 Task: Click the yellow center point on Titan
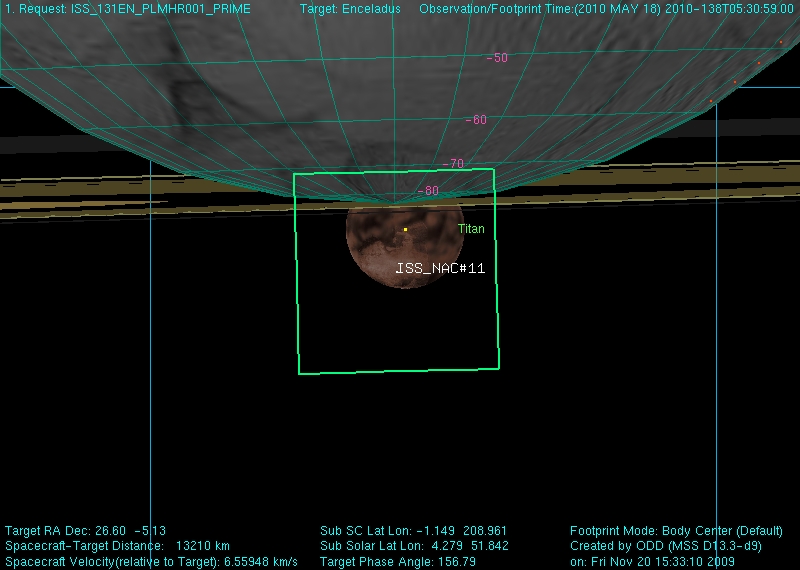pos(406,230)
